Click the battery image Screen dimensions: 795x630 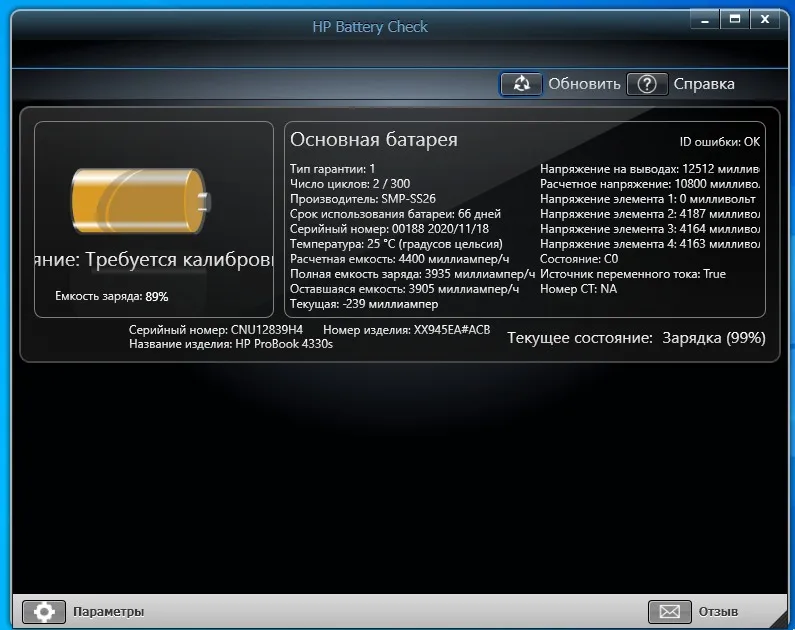pos(141,201)
